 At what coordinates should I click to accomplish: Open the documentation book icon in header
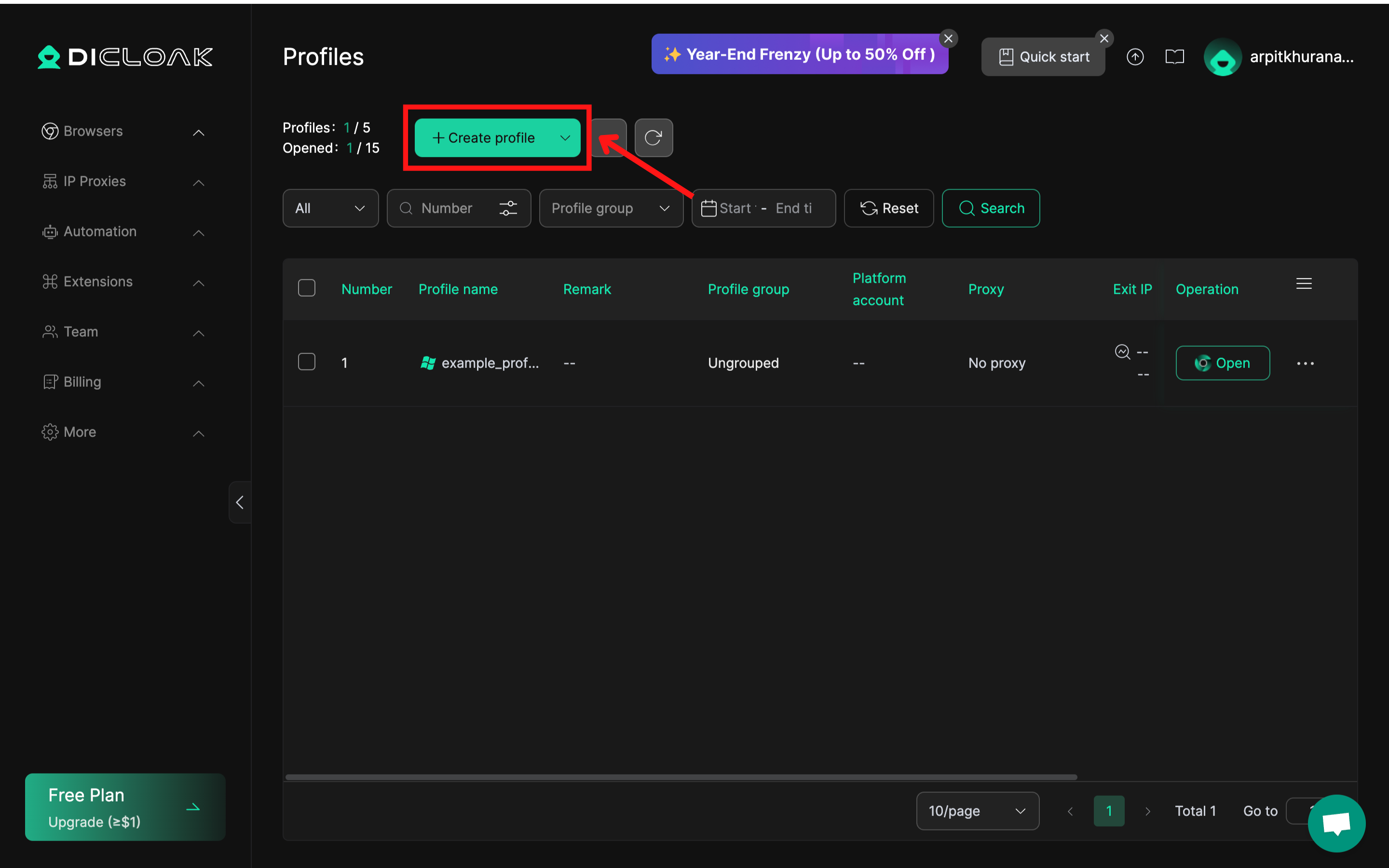click(1174, 57)
